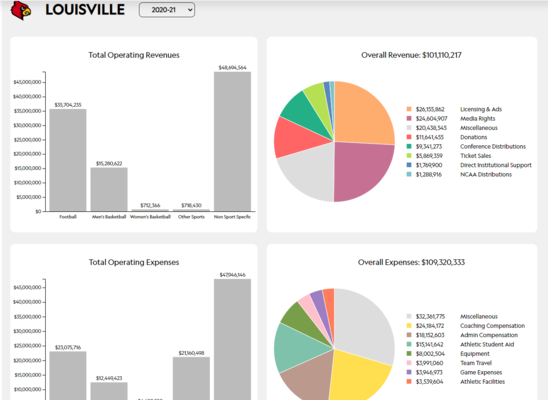Viewport: 548px width, 400px height.
Task: Click the Ticket Sales legend swatch
Action: coord(409,156)
